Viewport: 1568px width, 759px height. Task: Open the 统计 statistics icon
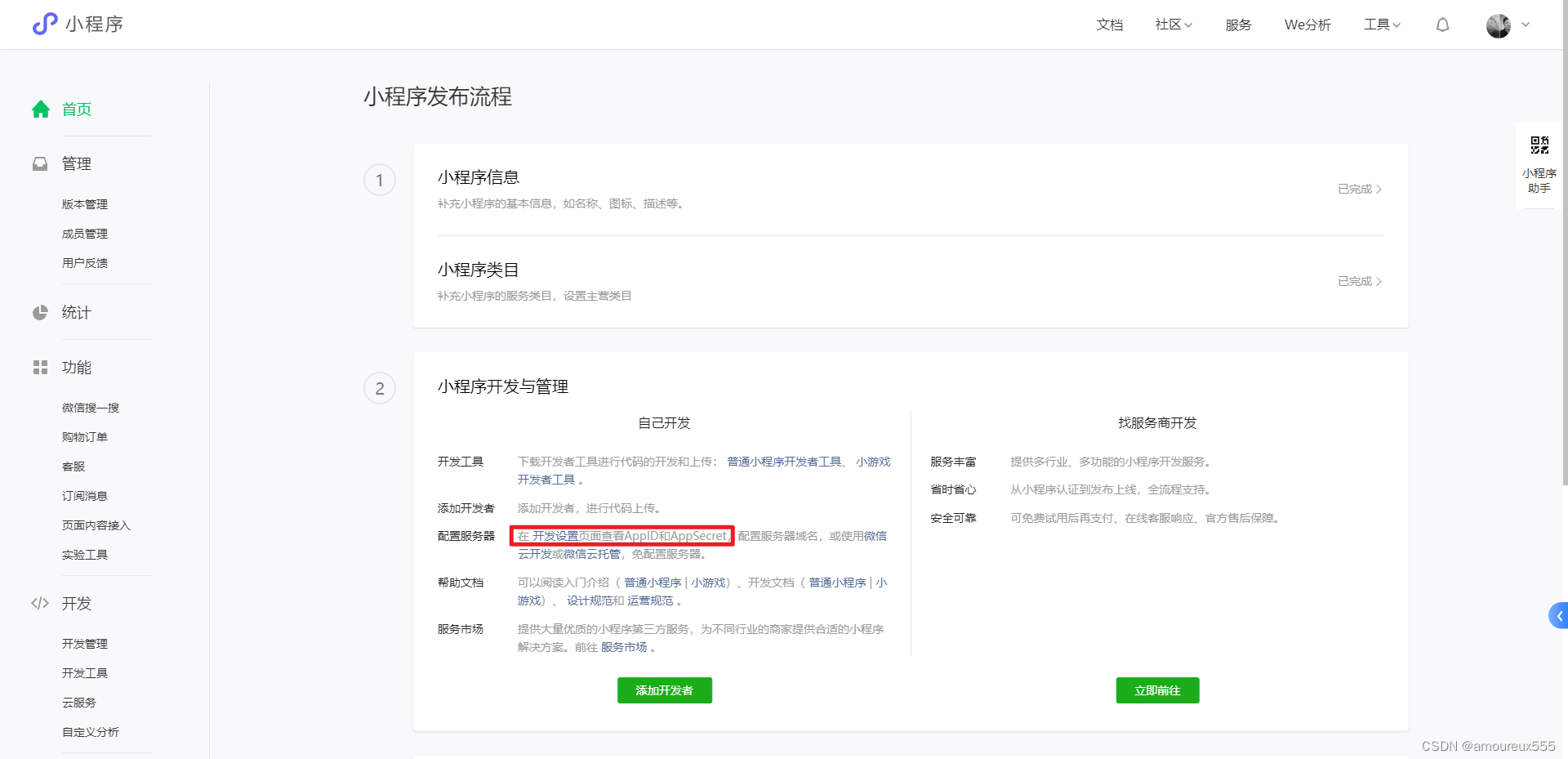click(41, 312)
